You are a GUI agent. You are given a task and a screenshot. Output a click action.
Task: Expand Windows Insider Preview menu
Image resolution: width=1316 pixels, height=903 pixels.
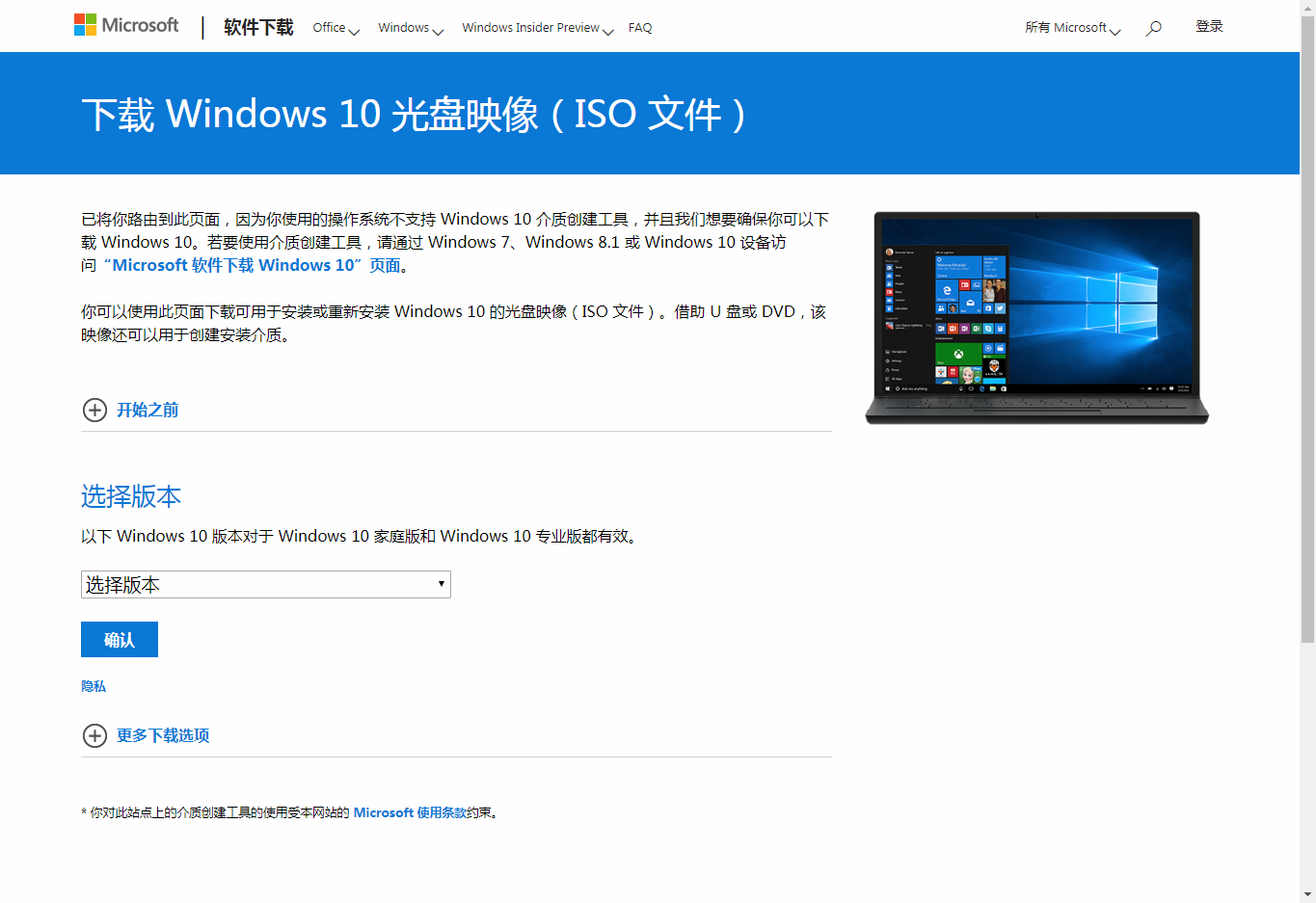tap(537, 28)
